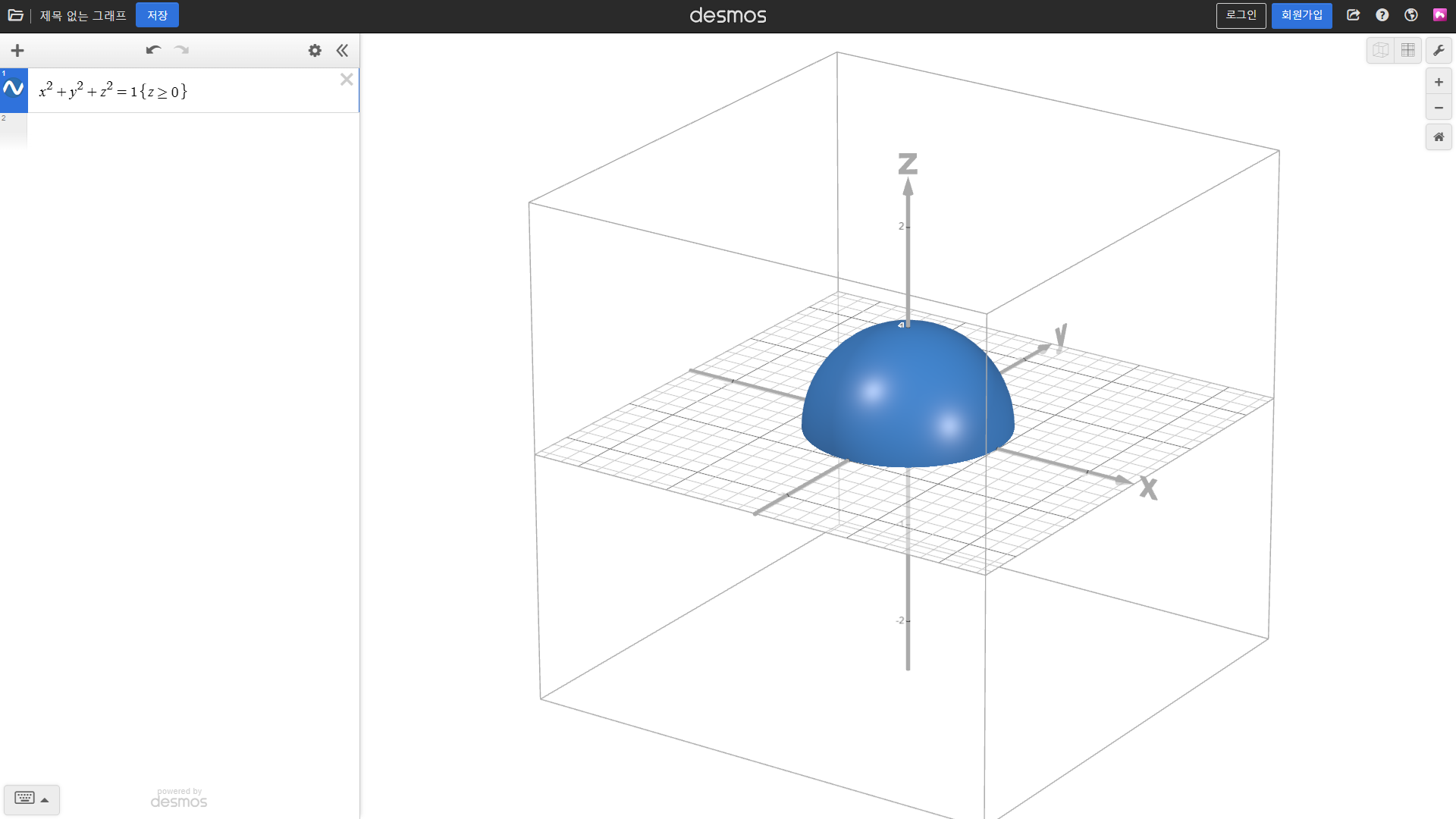The image size is (1456, 819).
Task: Open the language globe menu
Action: (1411, 15)
